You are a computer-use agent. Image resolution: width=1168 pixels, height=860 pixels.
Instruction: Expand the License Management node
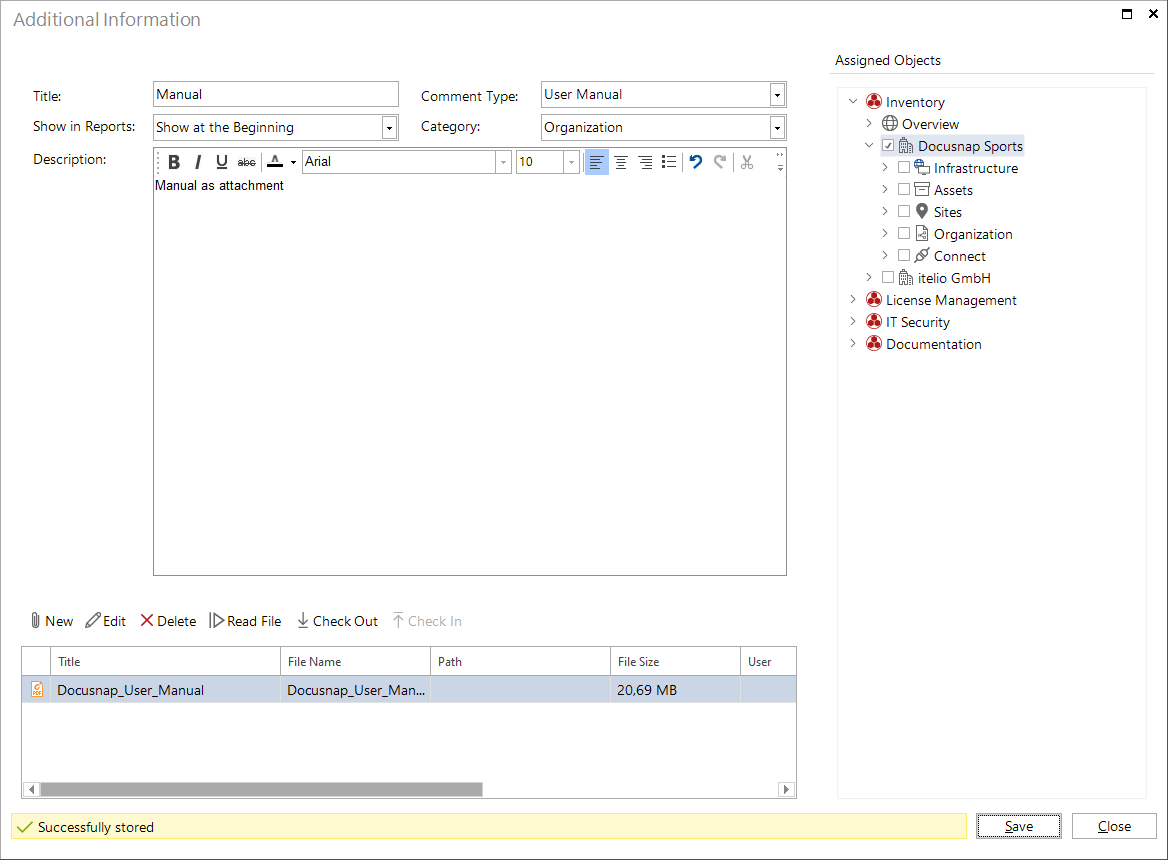[854, 299]
